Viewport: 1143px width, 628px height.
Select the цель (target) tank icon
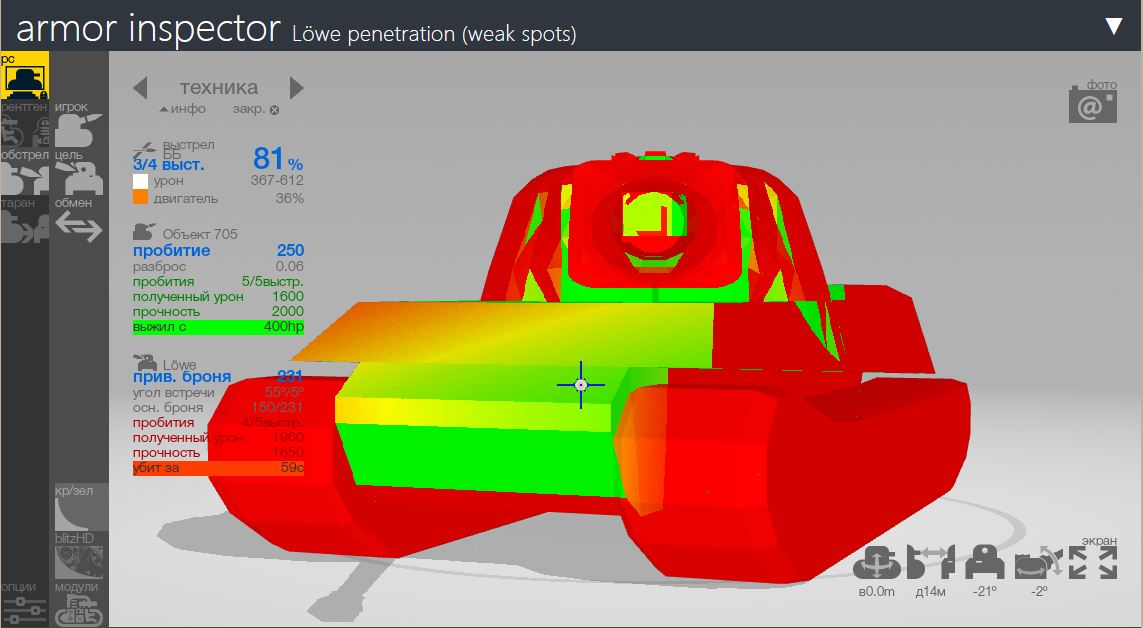(78, 175)
